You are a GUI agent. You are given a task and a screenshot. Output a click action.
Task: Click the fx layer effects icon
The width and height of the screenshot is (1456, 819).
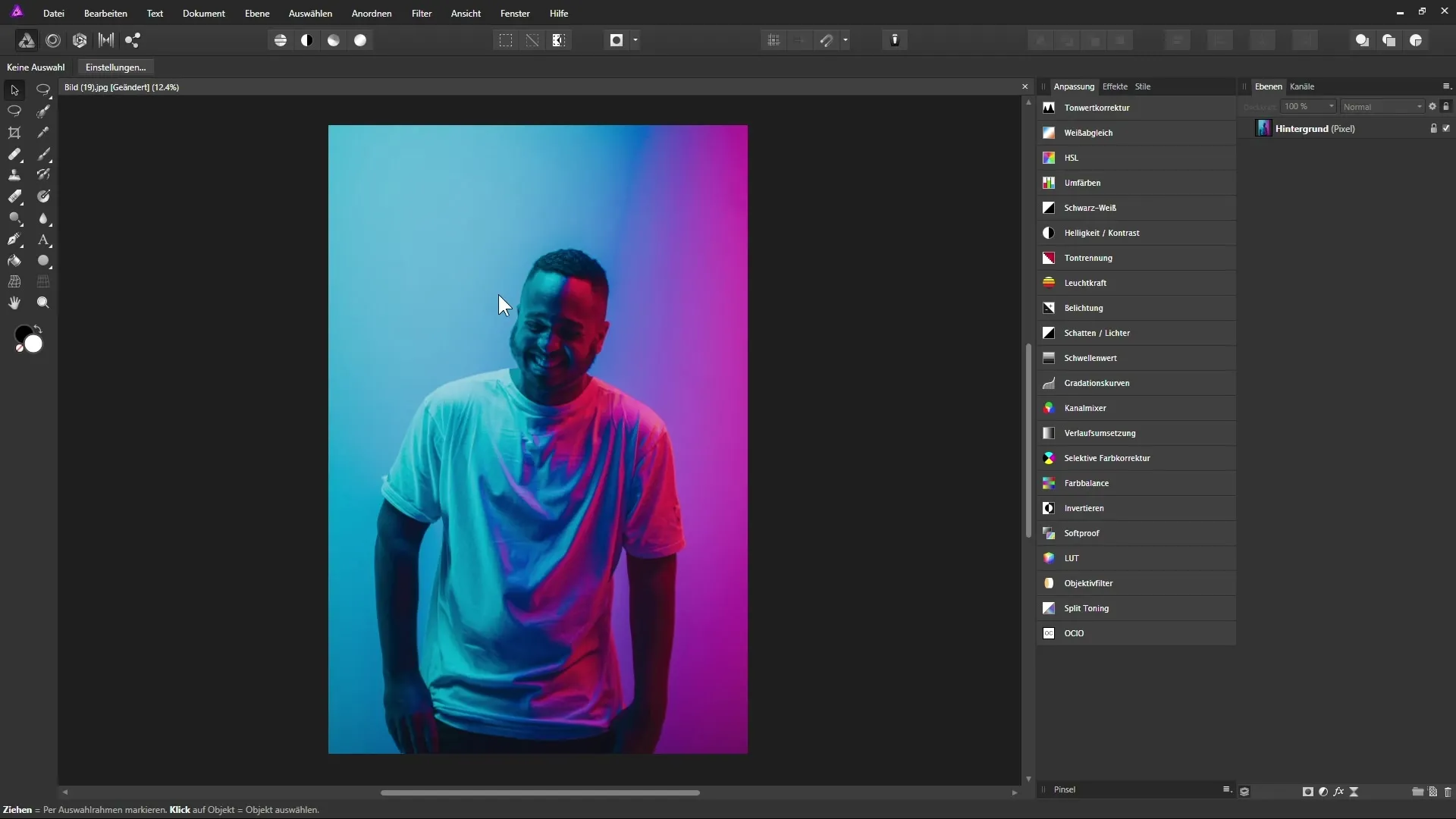tap(1338, 792)
